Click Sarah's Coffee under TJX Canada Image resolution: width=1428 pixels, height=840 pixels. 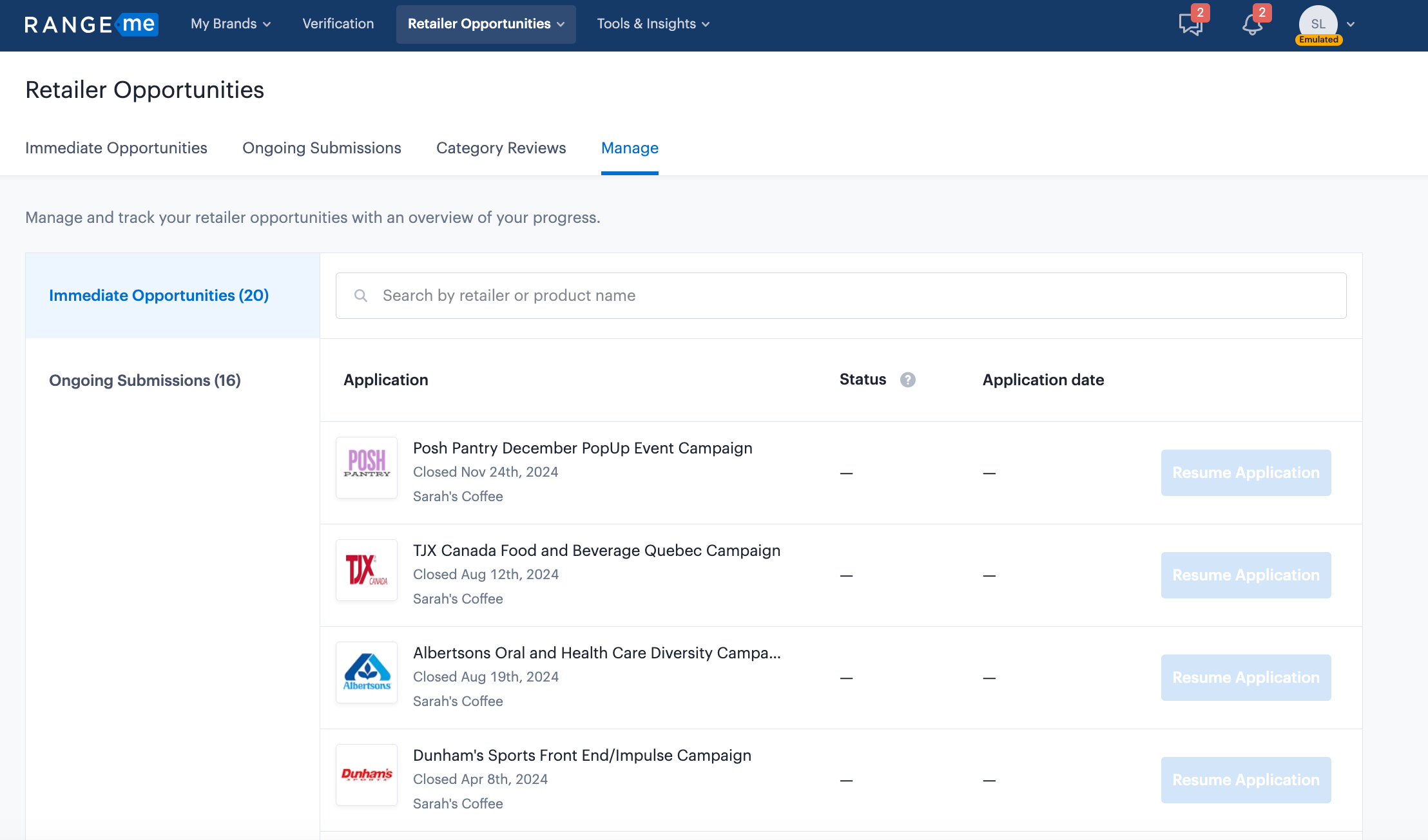coord(458,599)
